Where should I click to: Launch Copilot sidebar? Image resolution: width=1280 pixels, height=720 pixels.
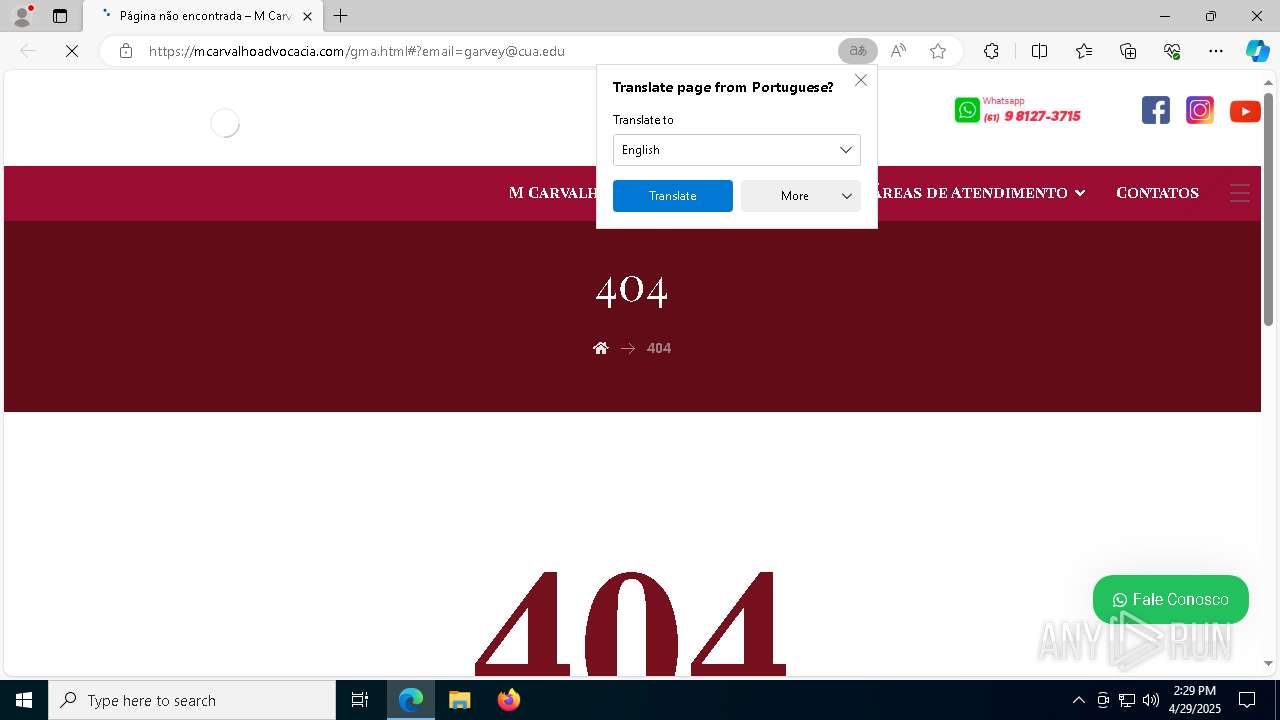pos(1257,51)
